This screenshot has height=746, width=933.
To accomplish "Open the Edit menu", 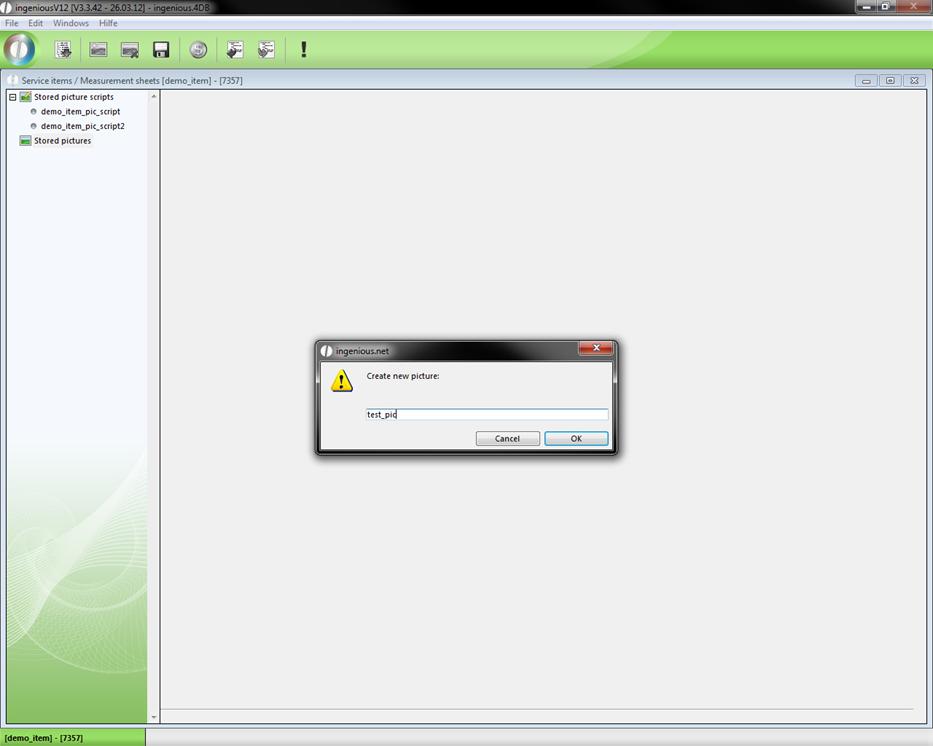I will (35, 23).
